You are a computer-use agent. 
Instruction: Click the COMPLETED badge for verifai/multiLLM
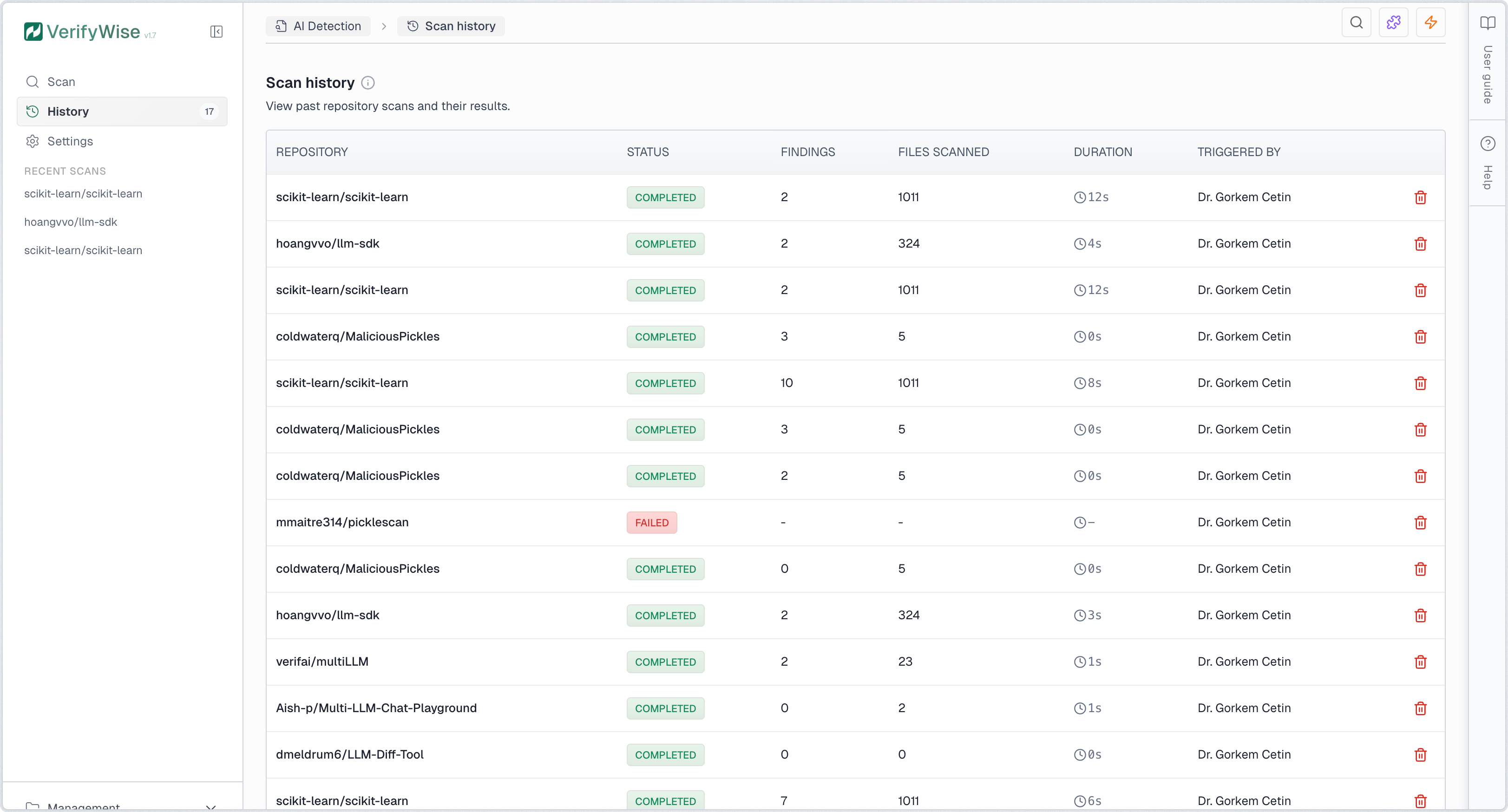(x=665, y=661)
